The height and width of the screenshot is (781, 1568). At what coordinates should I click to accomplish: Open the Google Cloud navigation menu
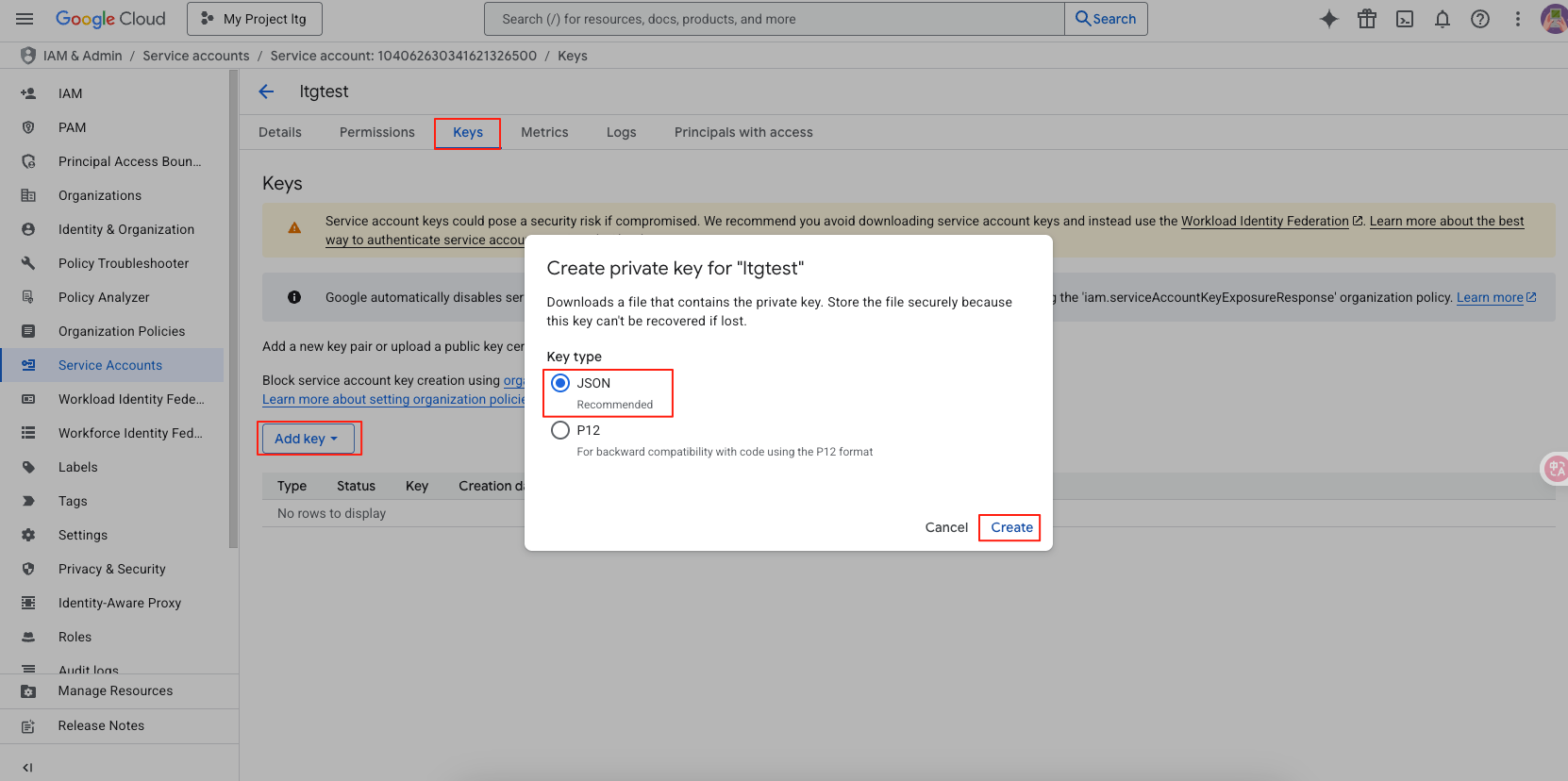pos(25,19)
